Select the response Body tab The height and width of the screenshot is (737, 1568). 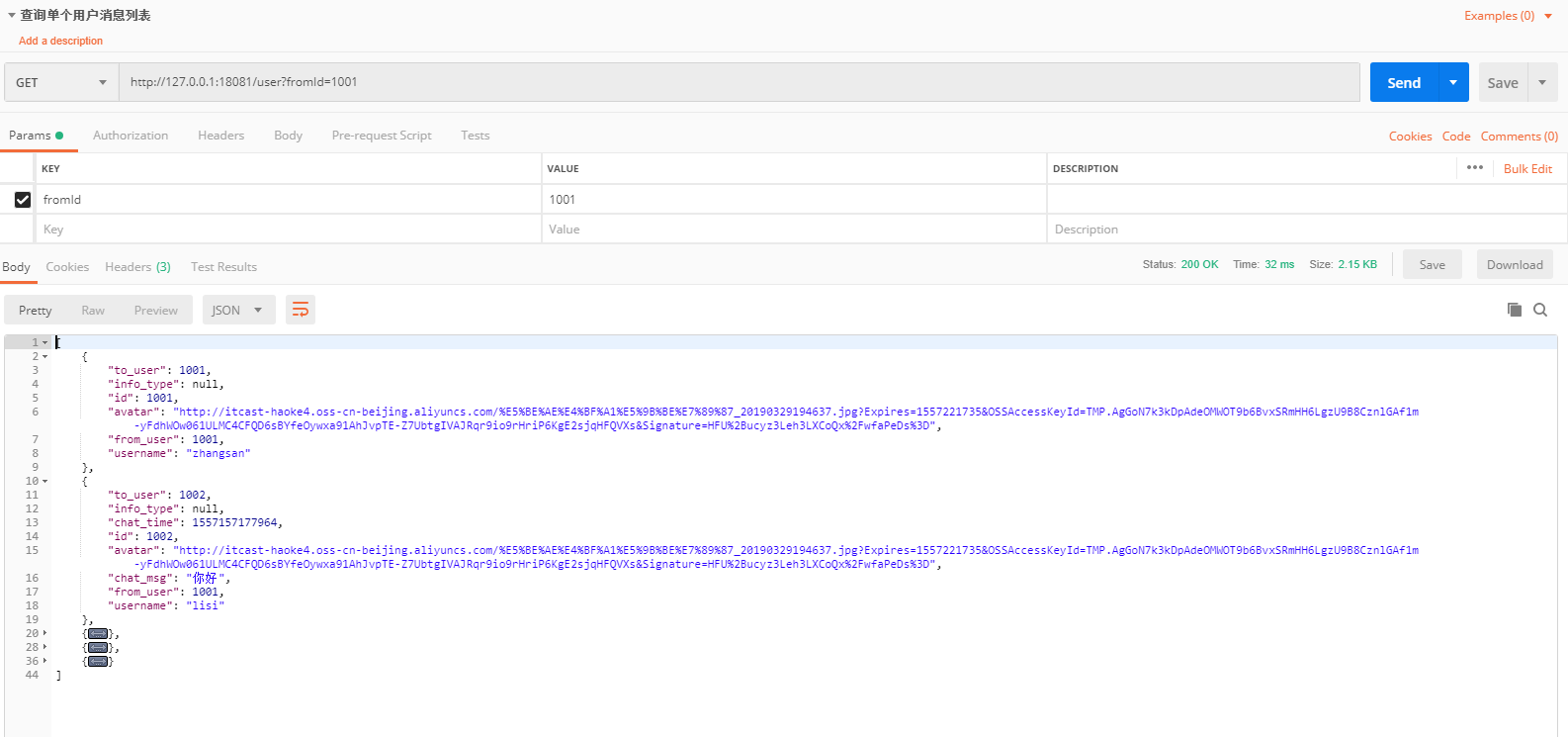click(x=16, y=267)
